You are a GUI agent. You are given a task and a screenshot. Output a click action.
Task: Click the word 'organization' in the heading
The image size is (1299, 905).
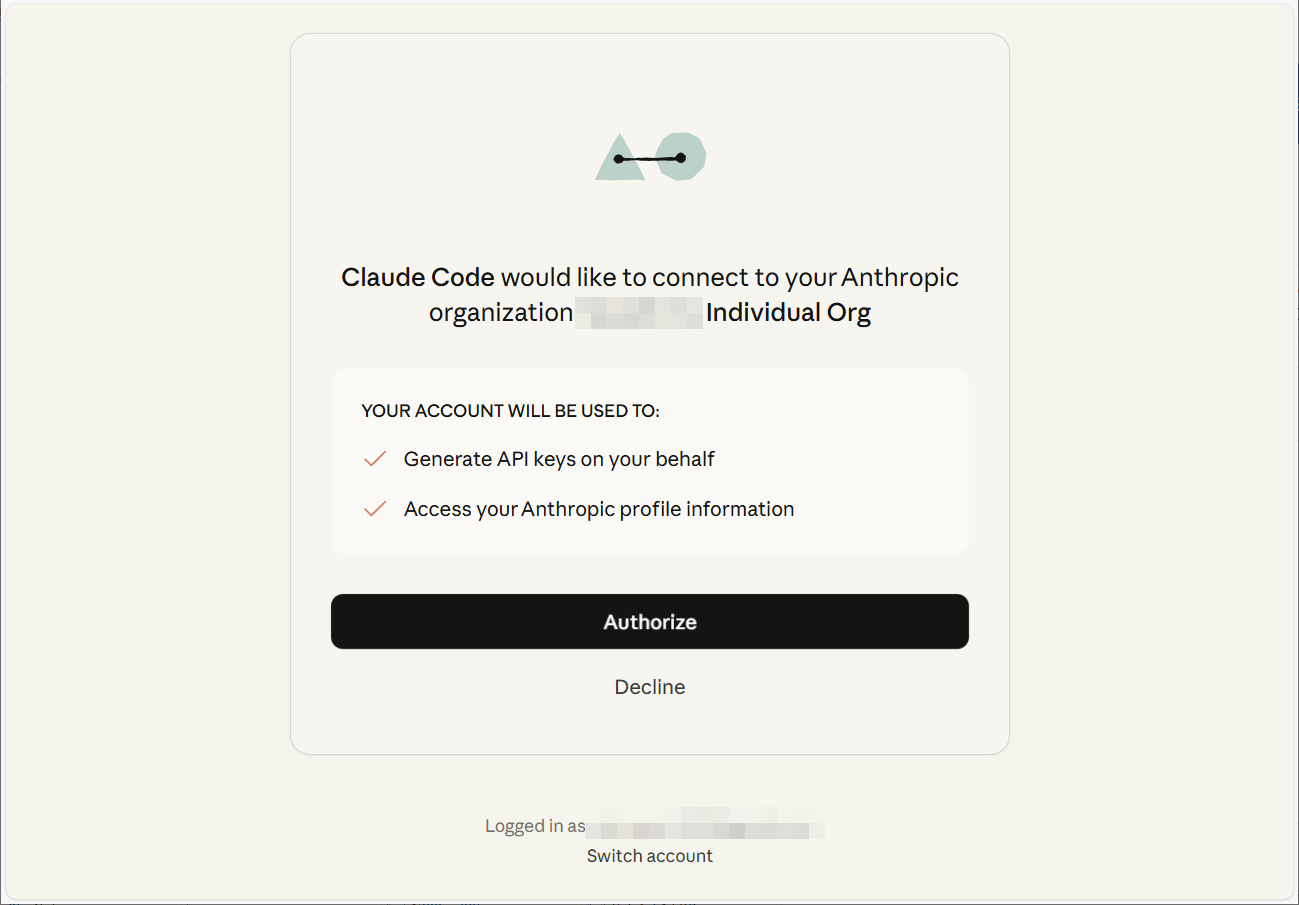coord(501,313)
